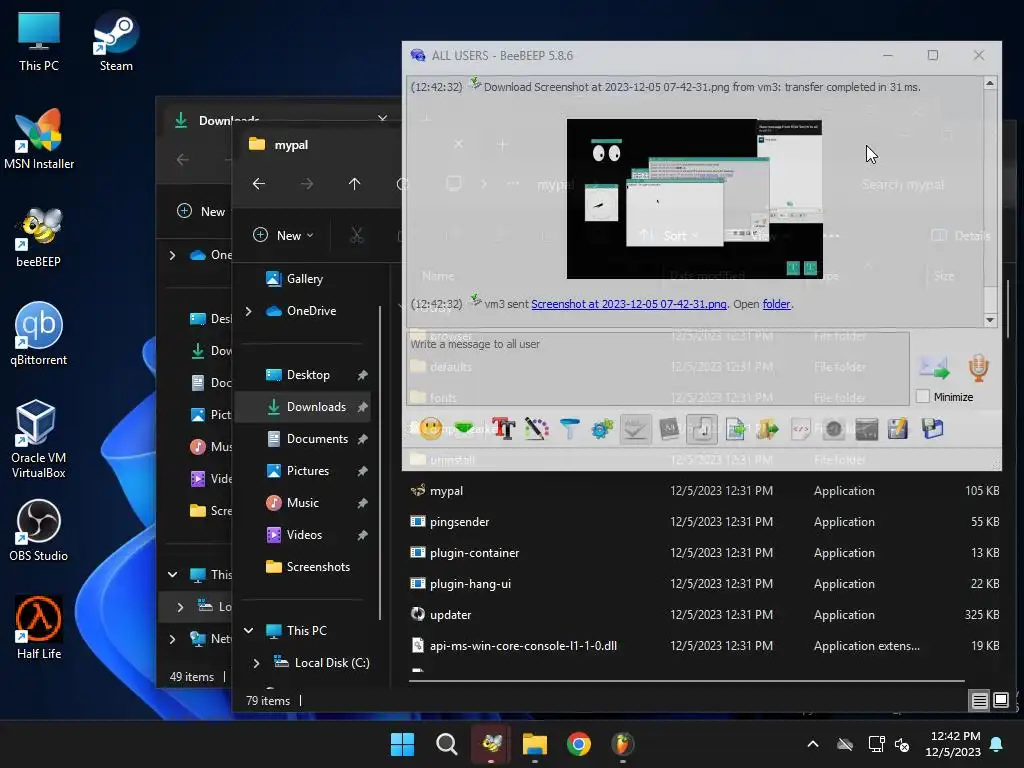Screen dimensions: 1024x768
Task: Select Documents in mypal navigation pane
Action: pos(303,439)
